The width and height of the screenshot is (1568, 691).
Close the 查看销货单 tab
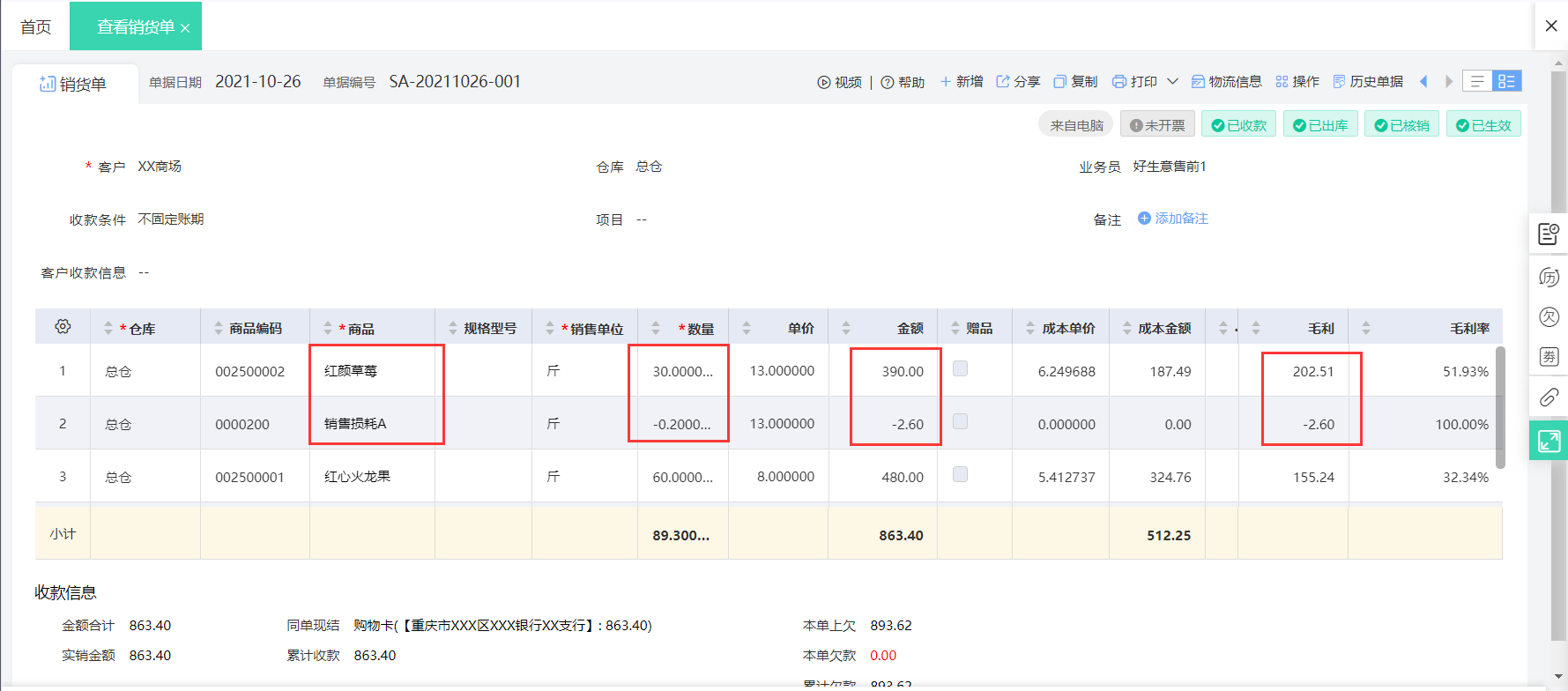[185, 28]
